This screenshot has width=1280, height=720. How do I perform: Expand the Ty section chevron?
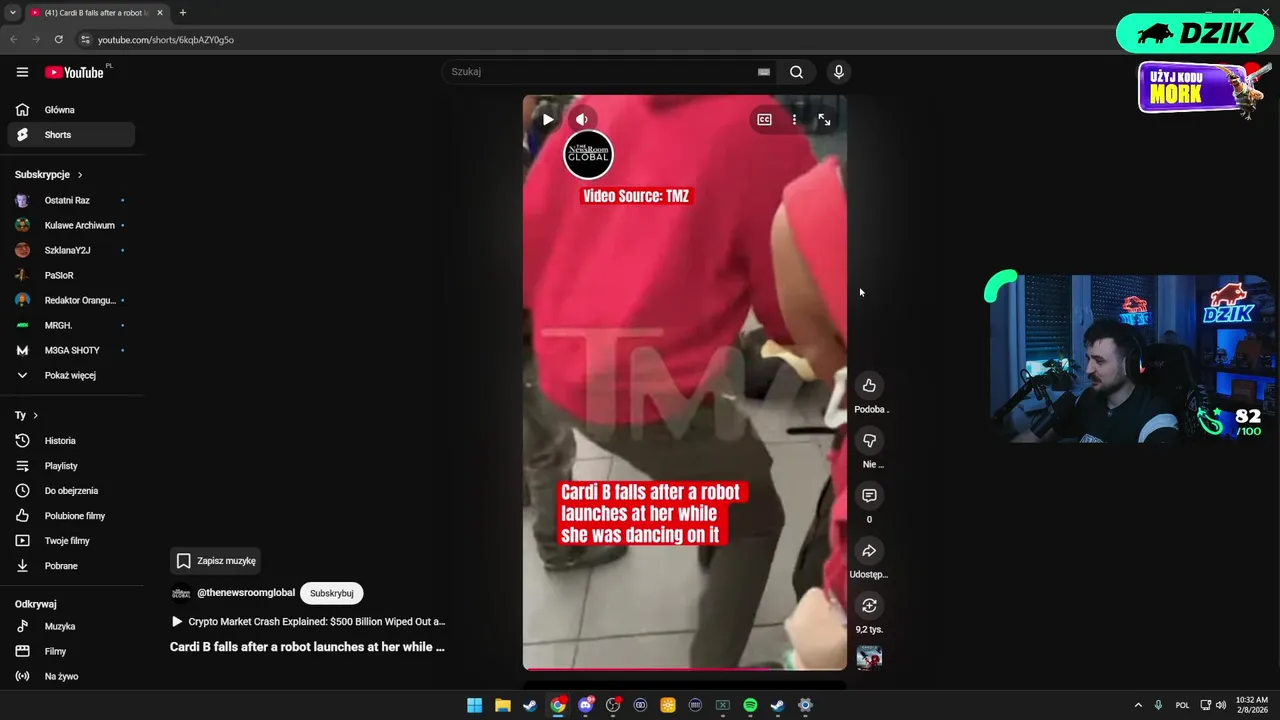pos(36,415)
